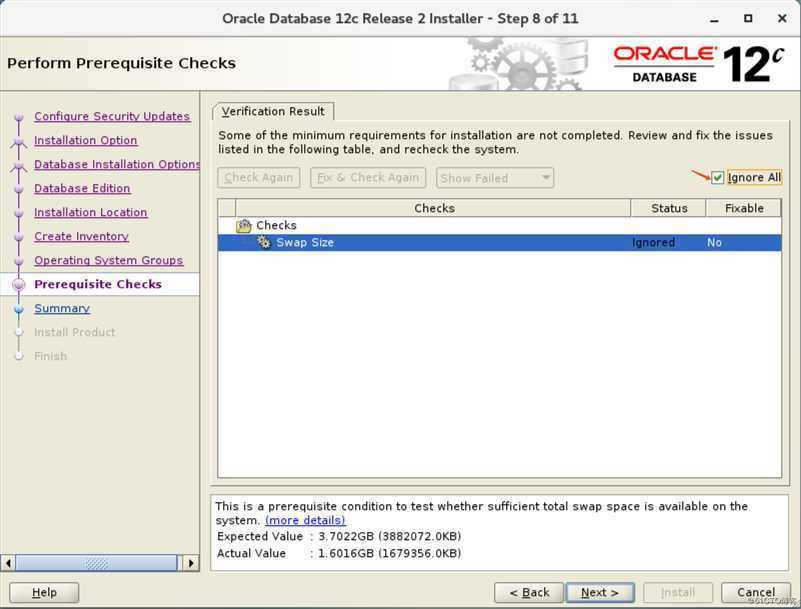Select the Swap Size row
This screenshot has width=801, height=609.
tap(499, 243)
